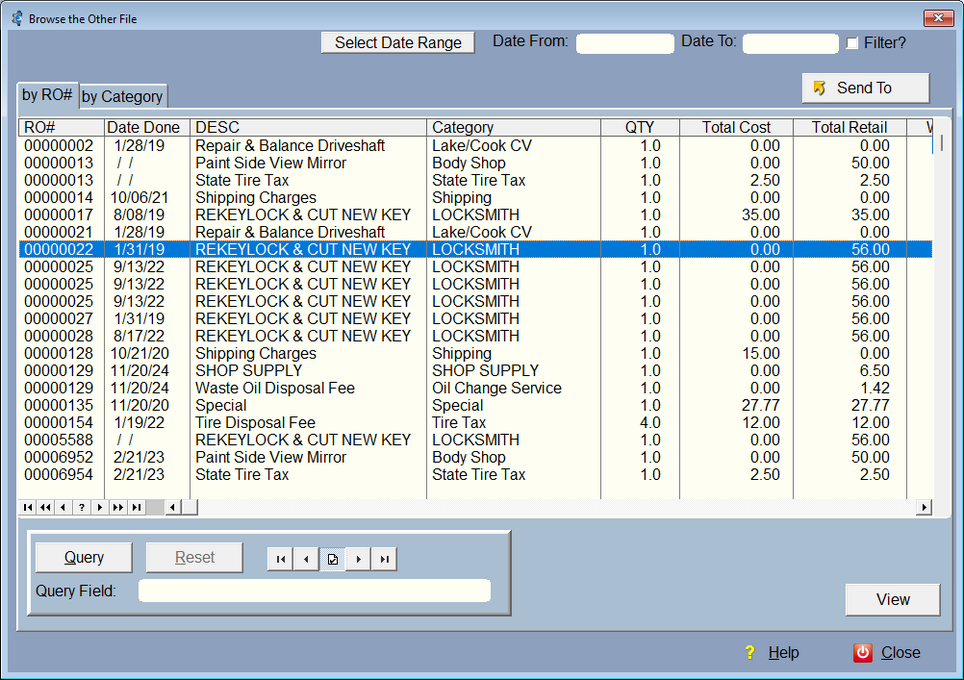Sort by RO# column header
964x680 pixels.
(x=61, y=127)
